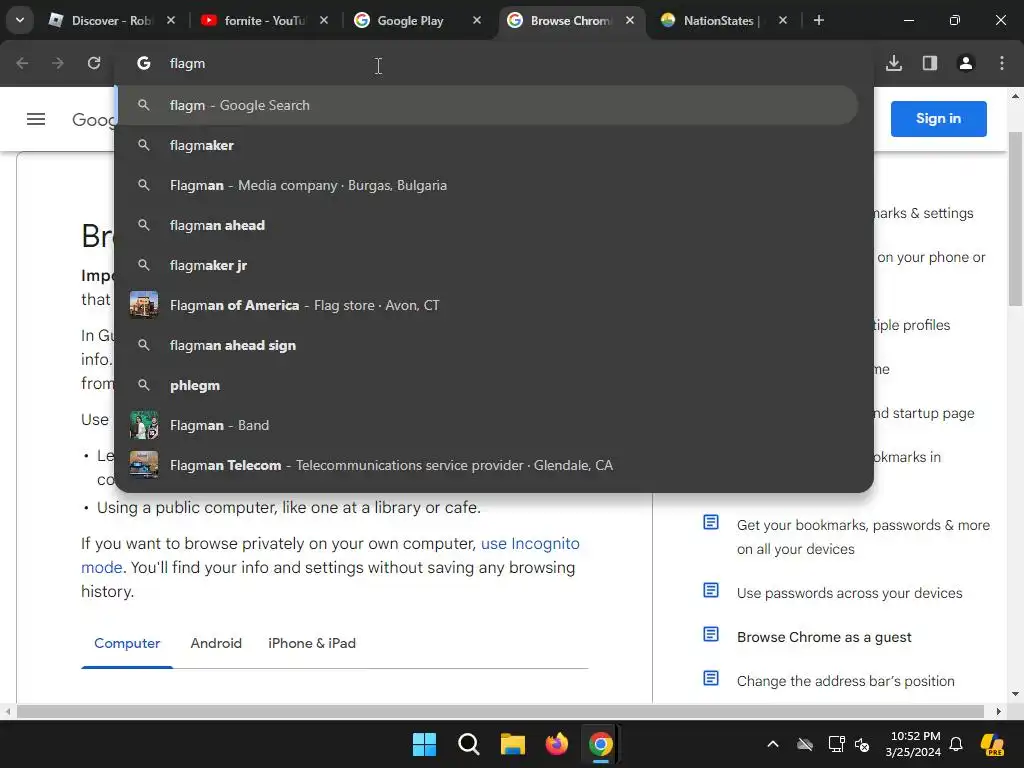The width and height of the screenshot is (1024, 768).
Task: Open the hamburger main menu on help page
Action: click(36, 119)
